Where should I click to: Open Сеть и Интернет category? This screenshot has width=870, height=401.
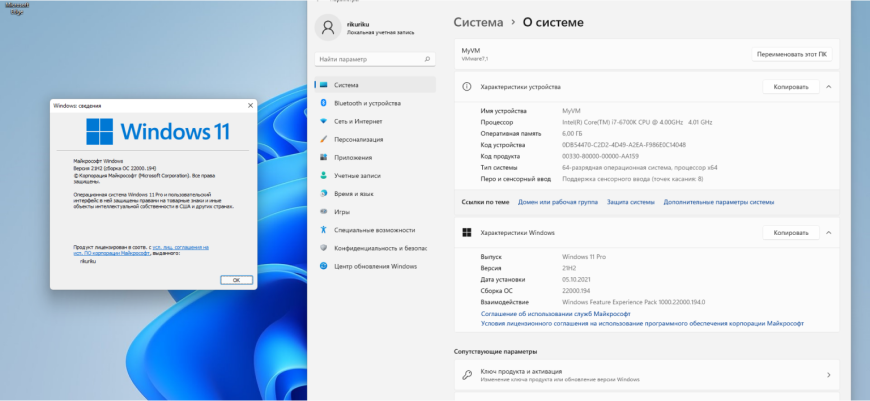tap(375, 121)
